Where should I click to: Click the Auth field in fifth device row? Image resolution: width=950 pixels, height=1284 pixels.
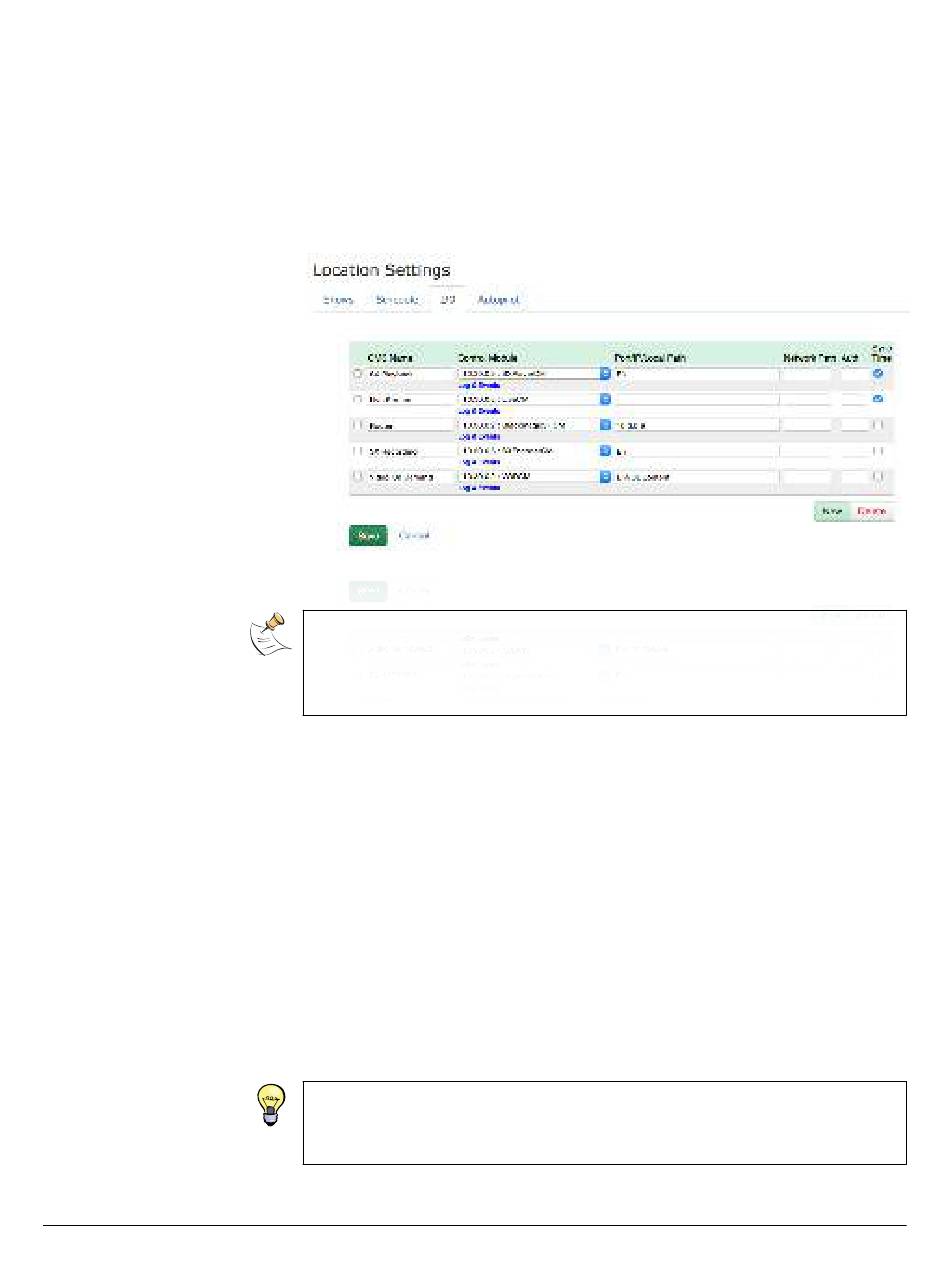click(853, 477)
